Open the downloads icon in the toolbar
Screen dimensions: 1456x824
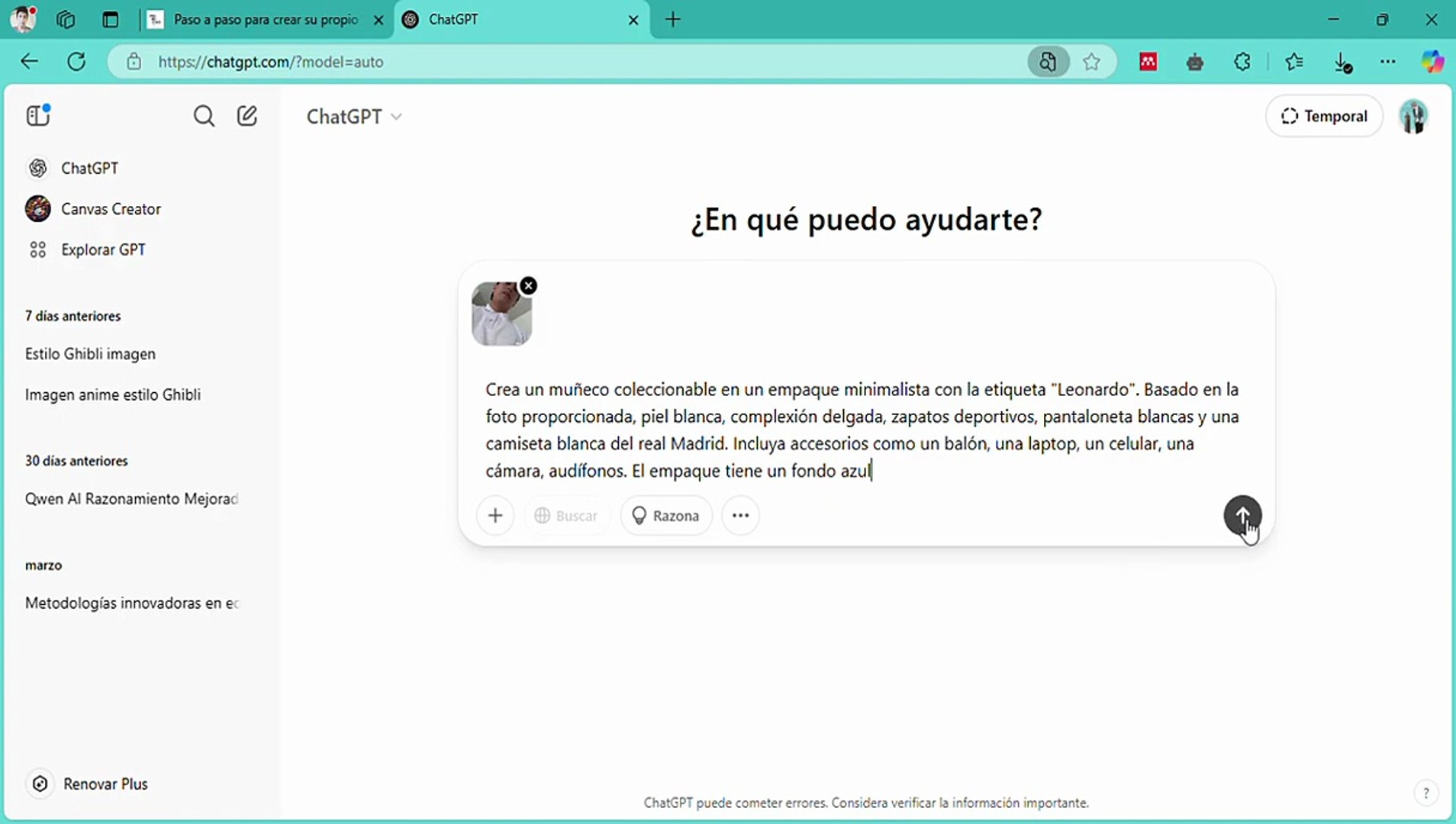(1343, 62)
